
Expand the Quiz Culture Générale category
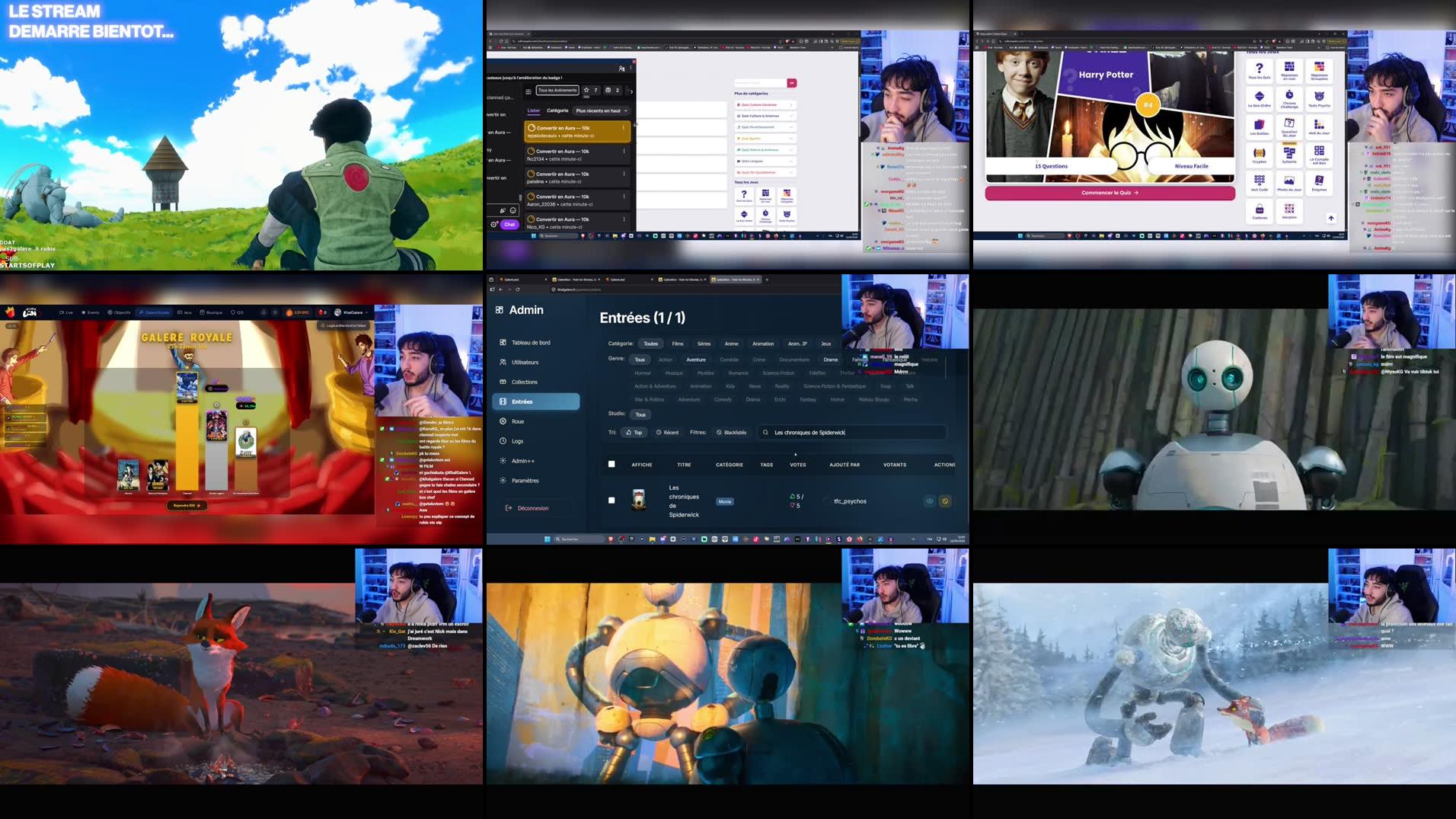pyautogui.click(x=759, y=104)
